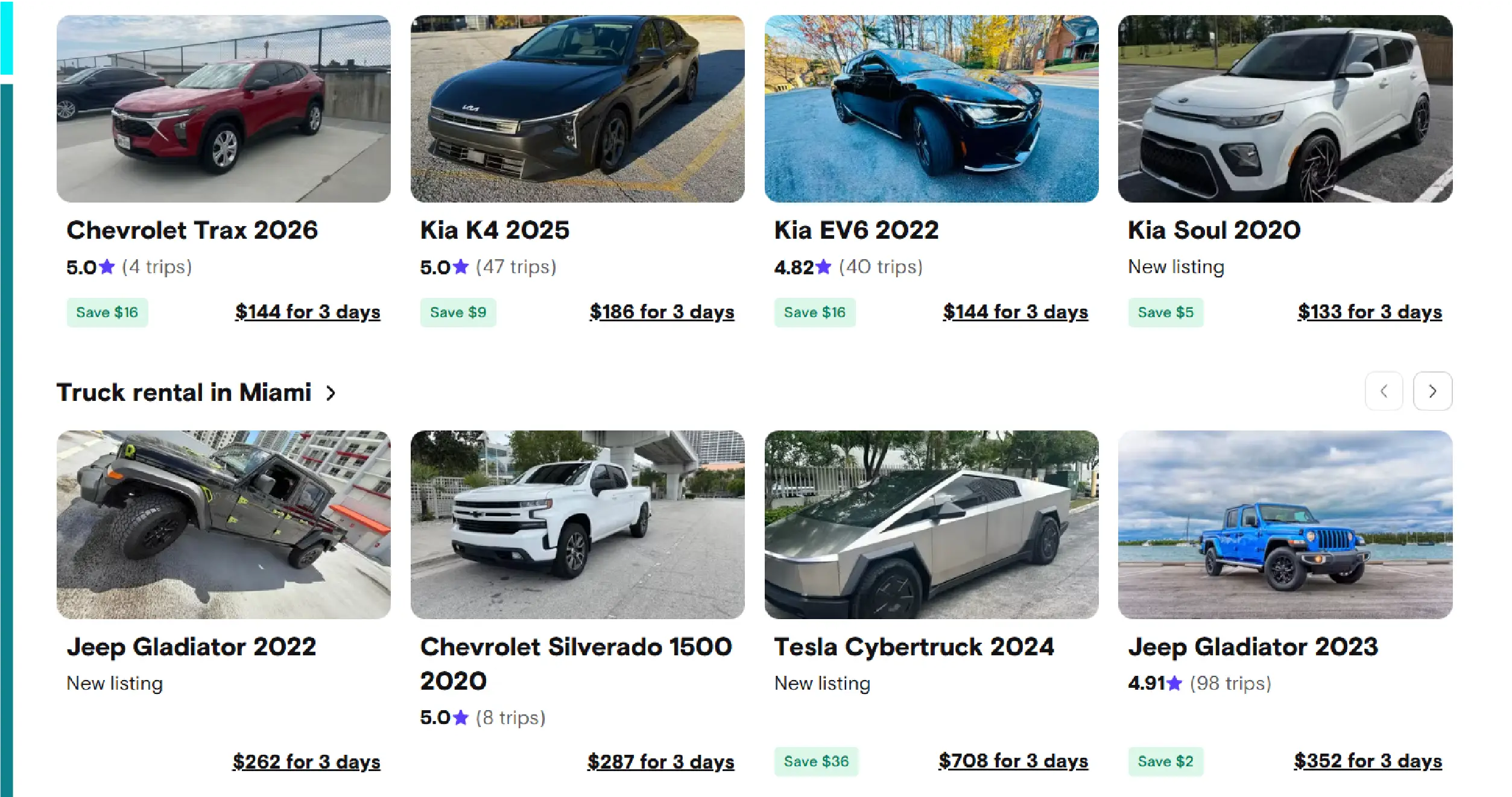Viewport: 1512px width, 797px height.
Task: Click the previous carousel arrow for trucks
Action: 1384,391
